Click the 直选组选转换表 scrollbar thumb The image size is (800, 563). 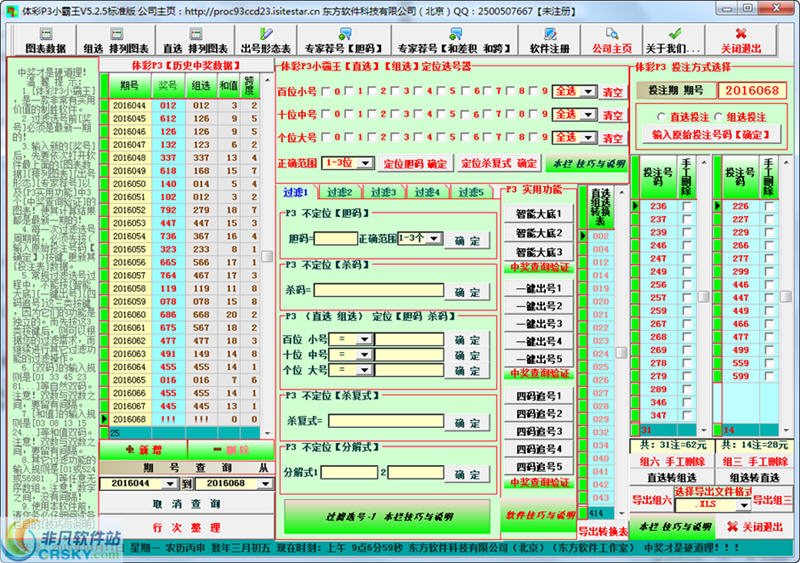pos(621,352)
